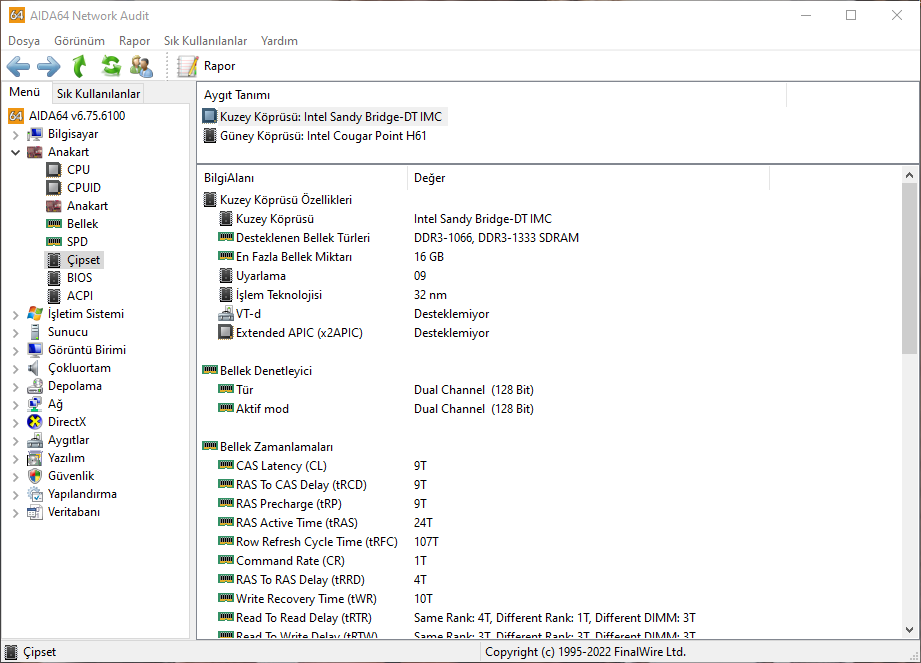This screenshot has width=921, height=663.
Task: Select Anakart child item under Anakart
Action: click(87, 206)
